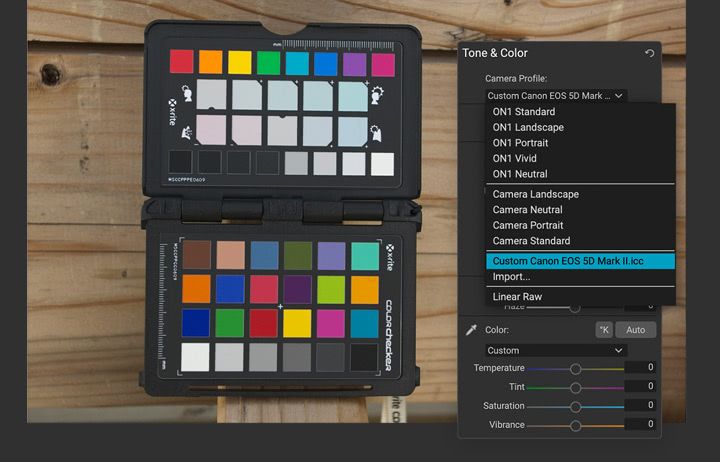Image resolution: width=720 pixels, height=462 pixels.
Task: Select Linear Raw profile
Action: pos(580,297)
